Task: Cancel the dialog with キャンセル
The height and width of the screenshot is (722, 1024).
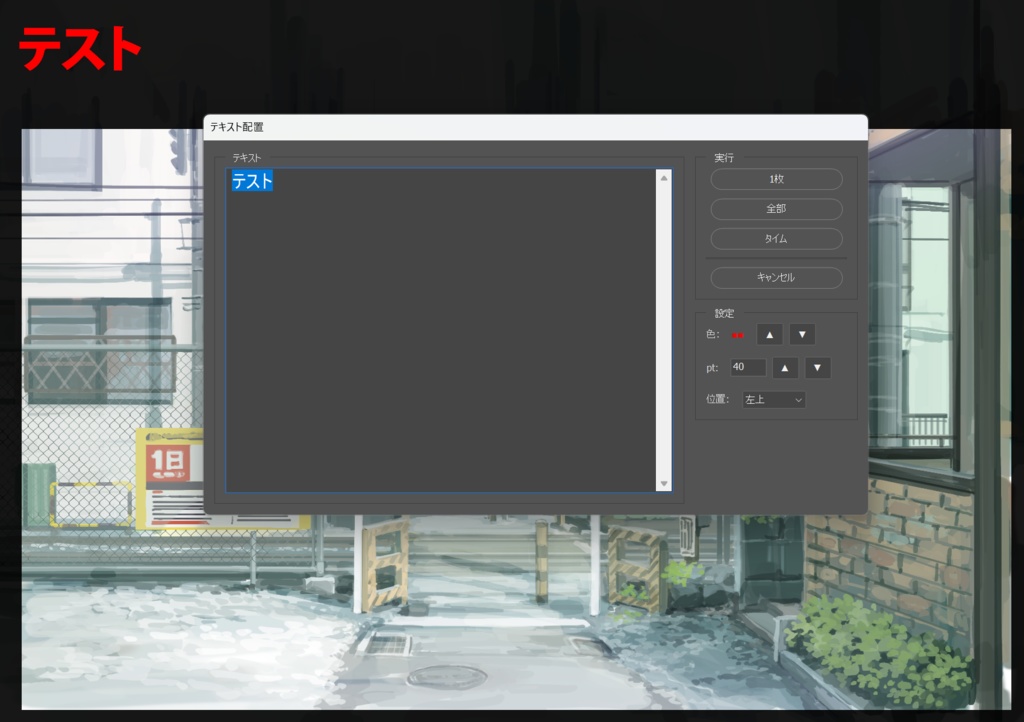Action: point(776,277)
